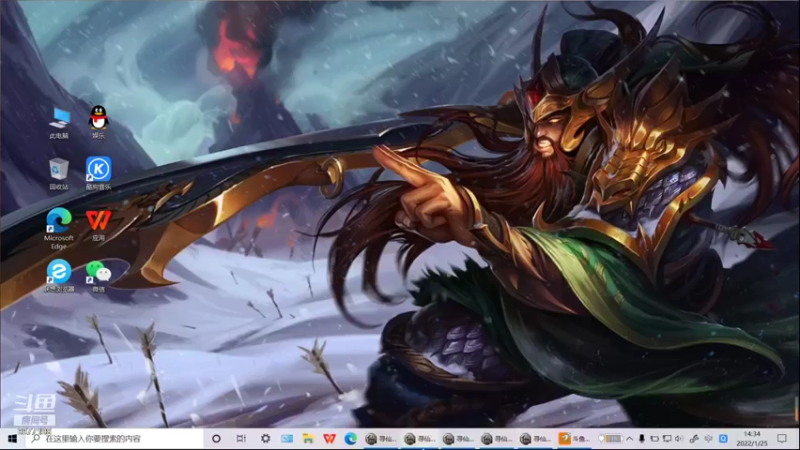Click the taskbar search input box

click(114, 439)
